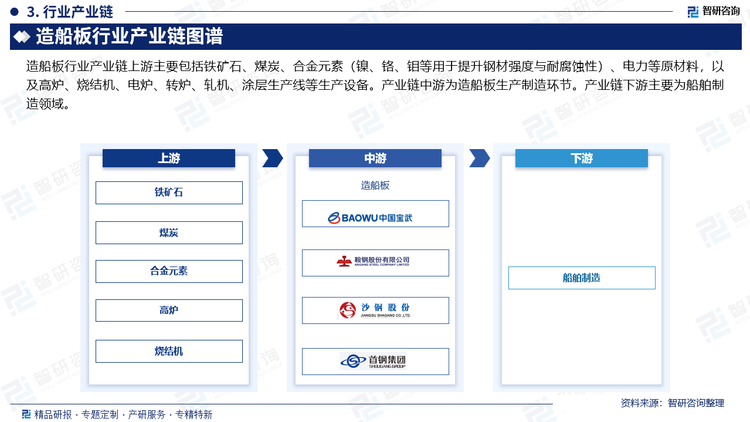The width and height of the screenshot is (750, 422).
Task: Click the 智研咨询 logo at top right
Action: pos(714,11)
